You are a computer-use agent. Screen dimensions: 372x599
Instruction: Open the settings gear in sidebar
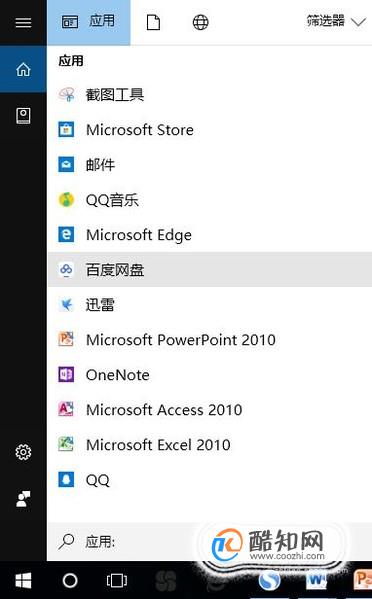pos(23,452)
